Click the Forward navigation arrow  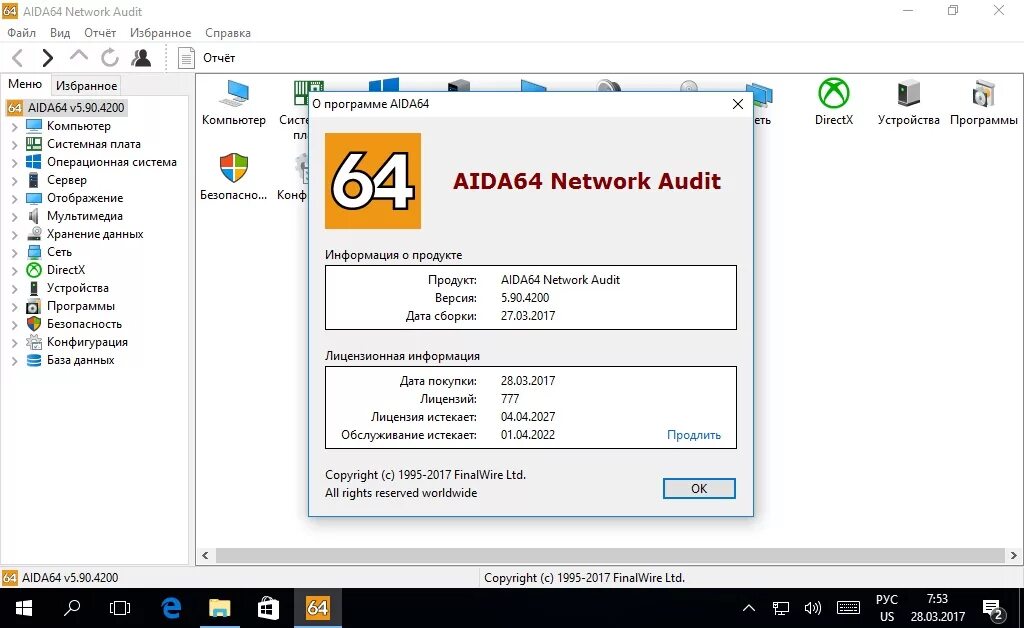(x=47, y=58)
